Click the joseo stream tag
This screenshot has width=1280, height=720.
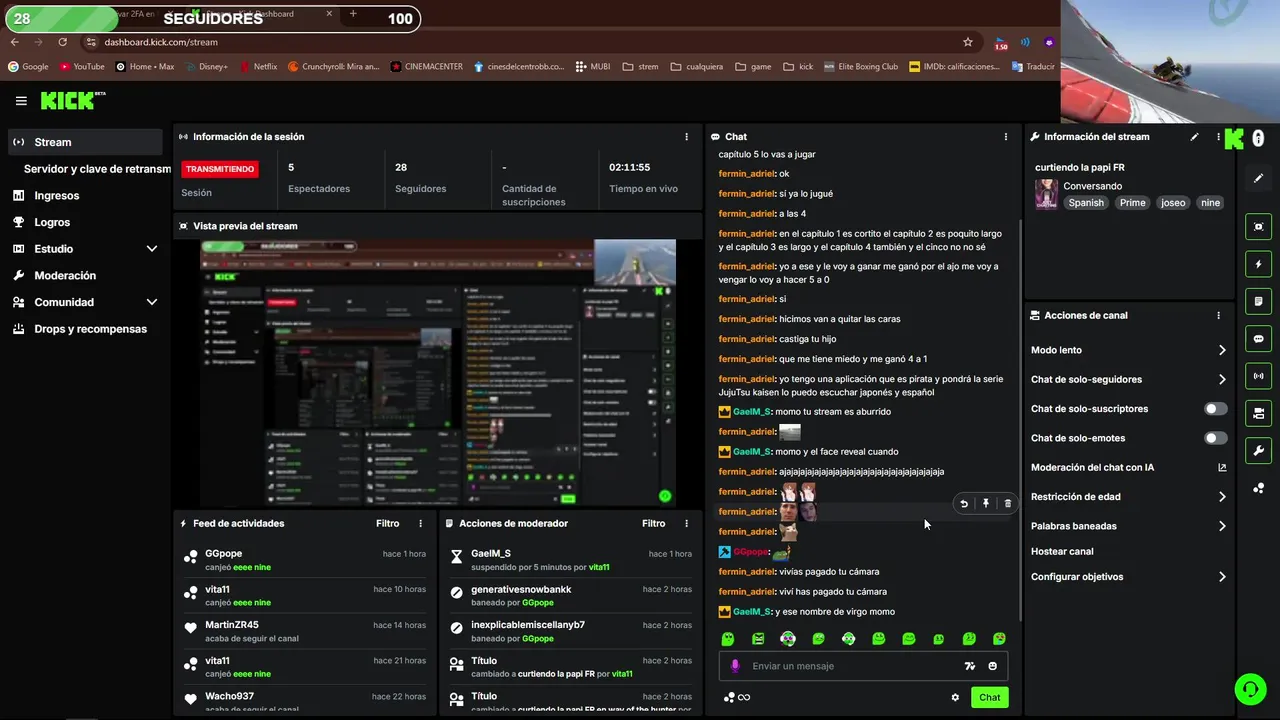(x=1173, y=203)
